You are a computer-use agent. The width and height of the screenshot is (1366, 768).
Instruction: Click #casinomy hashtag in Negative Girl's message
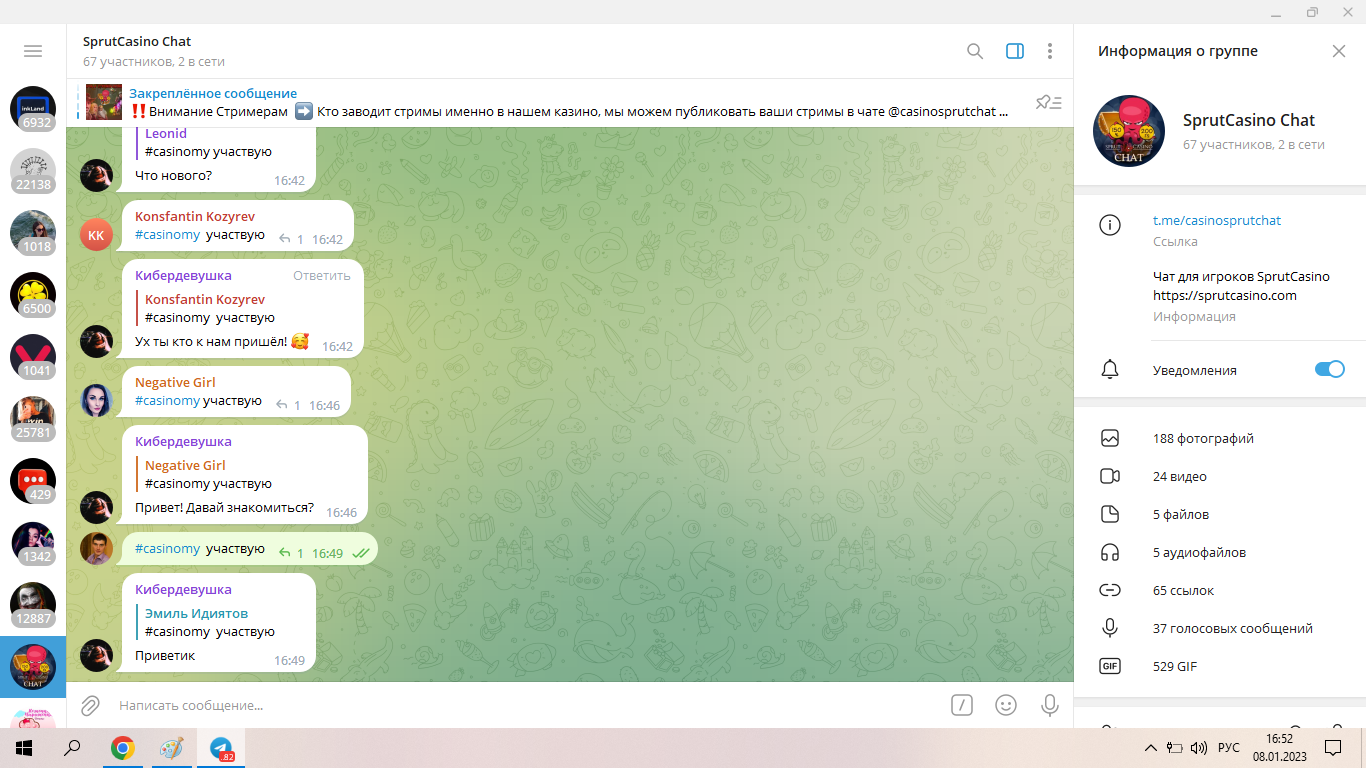point(168,400)
